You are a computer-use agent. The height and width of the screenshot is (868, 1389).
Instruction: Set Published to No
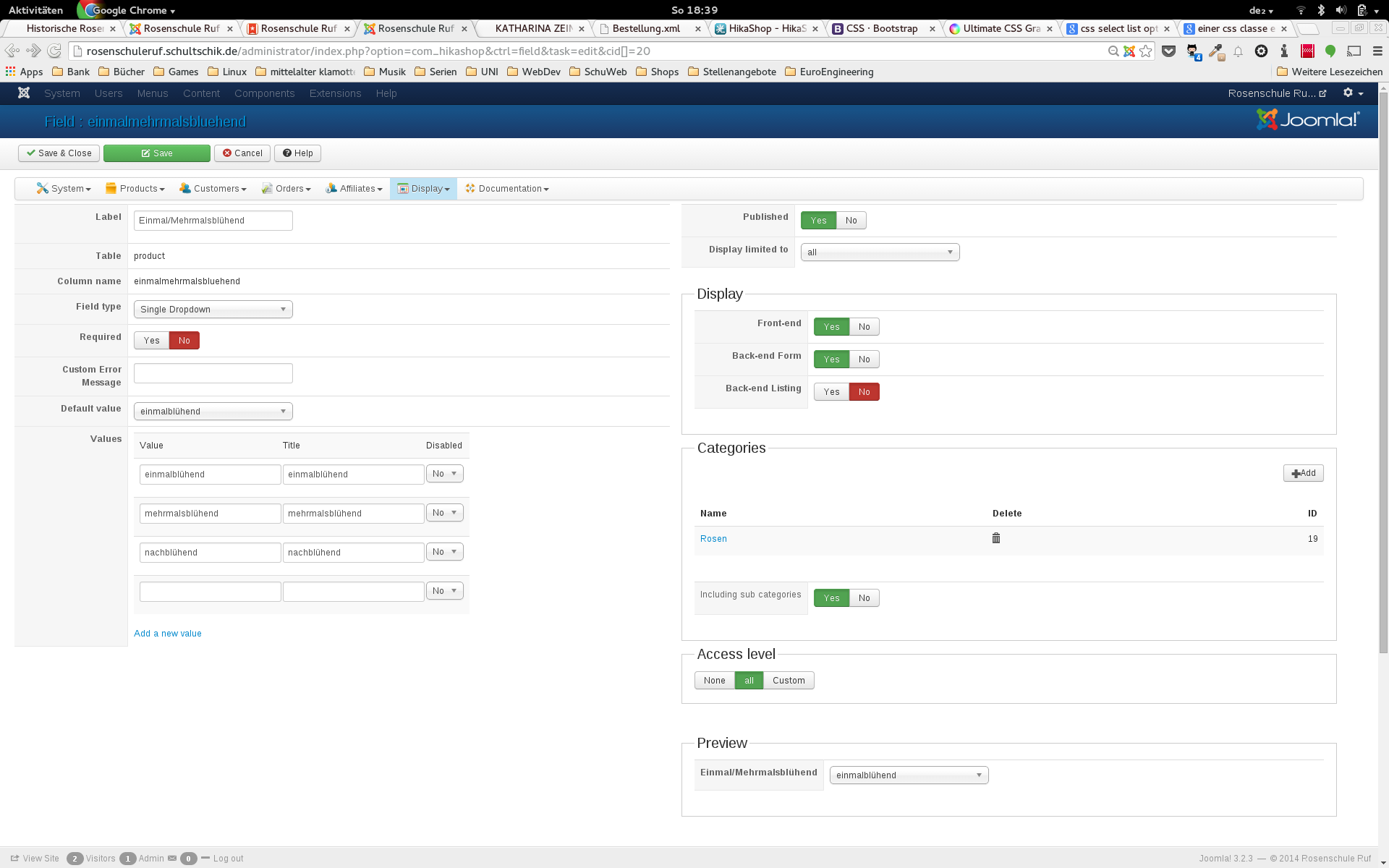coord(851,221)
